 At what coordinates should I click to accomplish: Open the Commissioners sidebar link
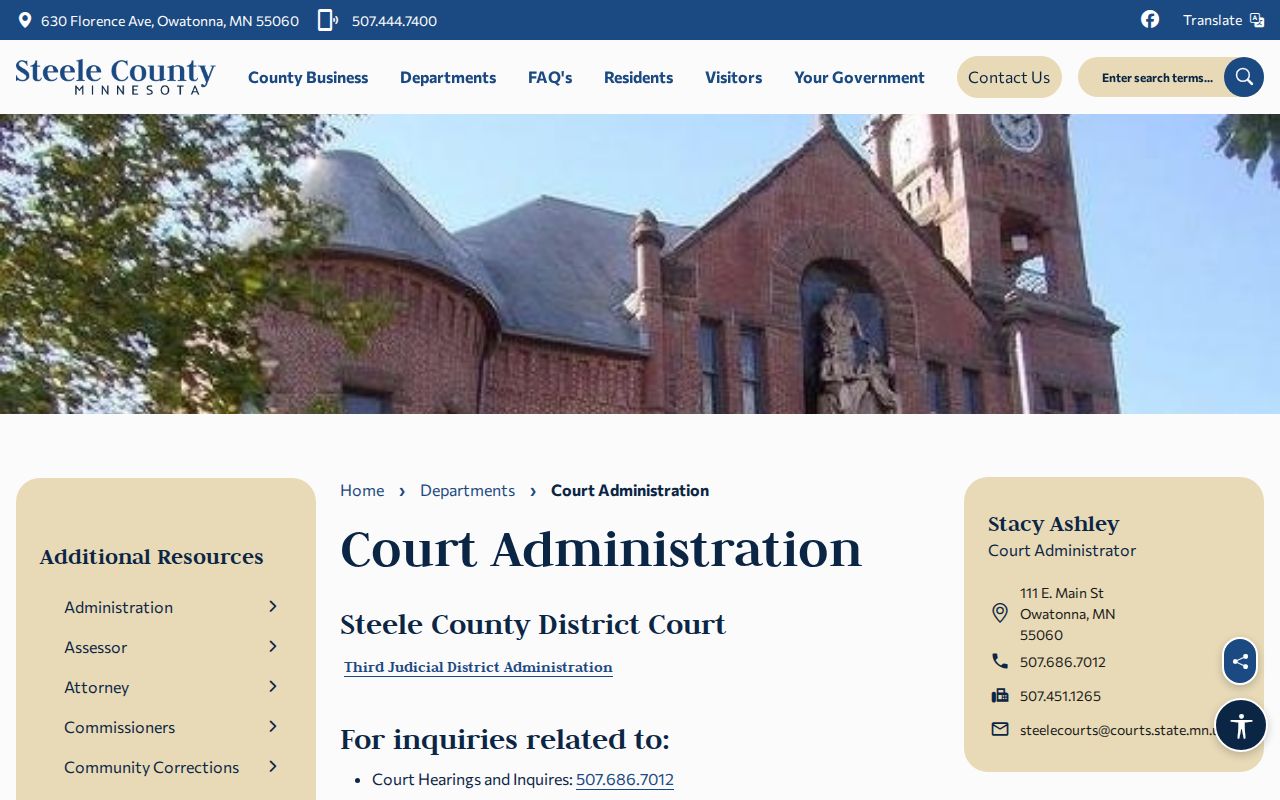(119, 727)
